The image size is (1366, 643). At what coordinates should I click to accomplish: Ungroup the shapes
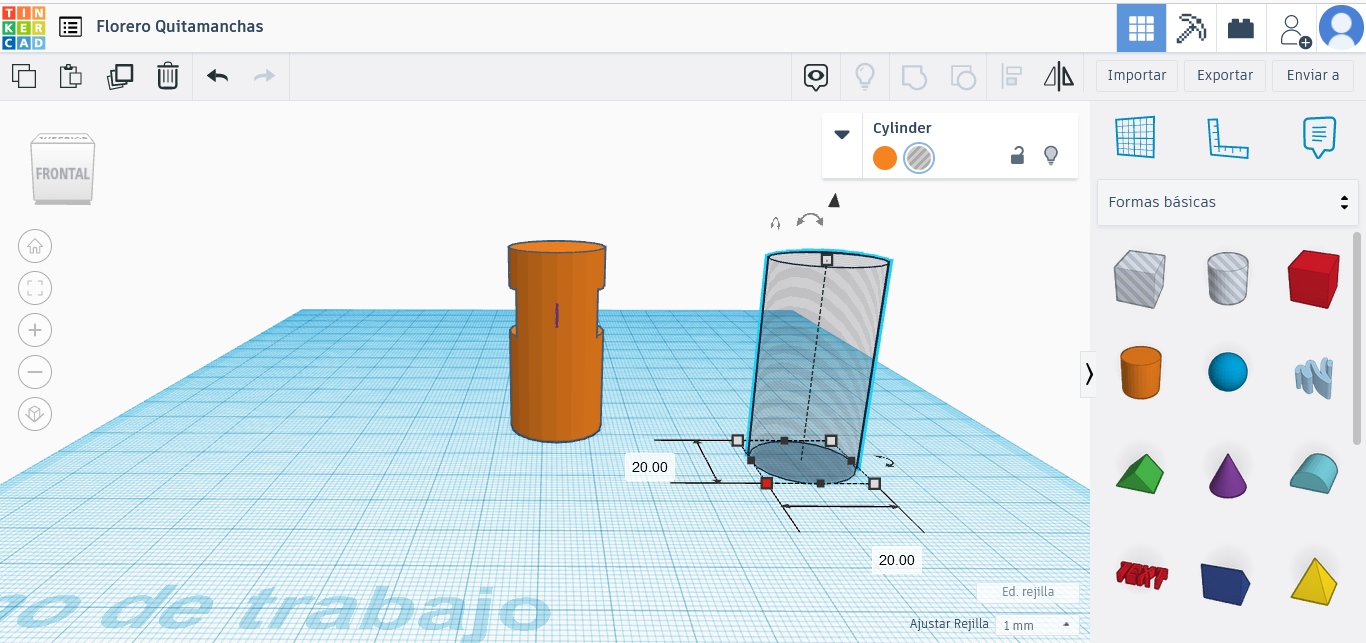962,76
